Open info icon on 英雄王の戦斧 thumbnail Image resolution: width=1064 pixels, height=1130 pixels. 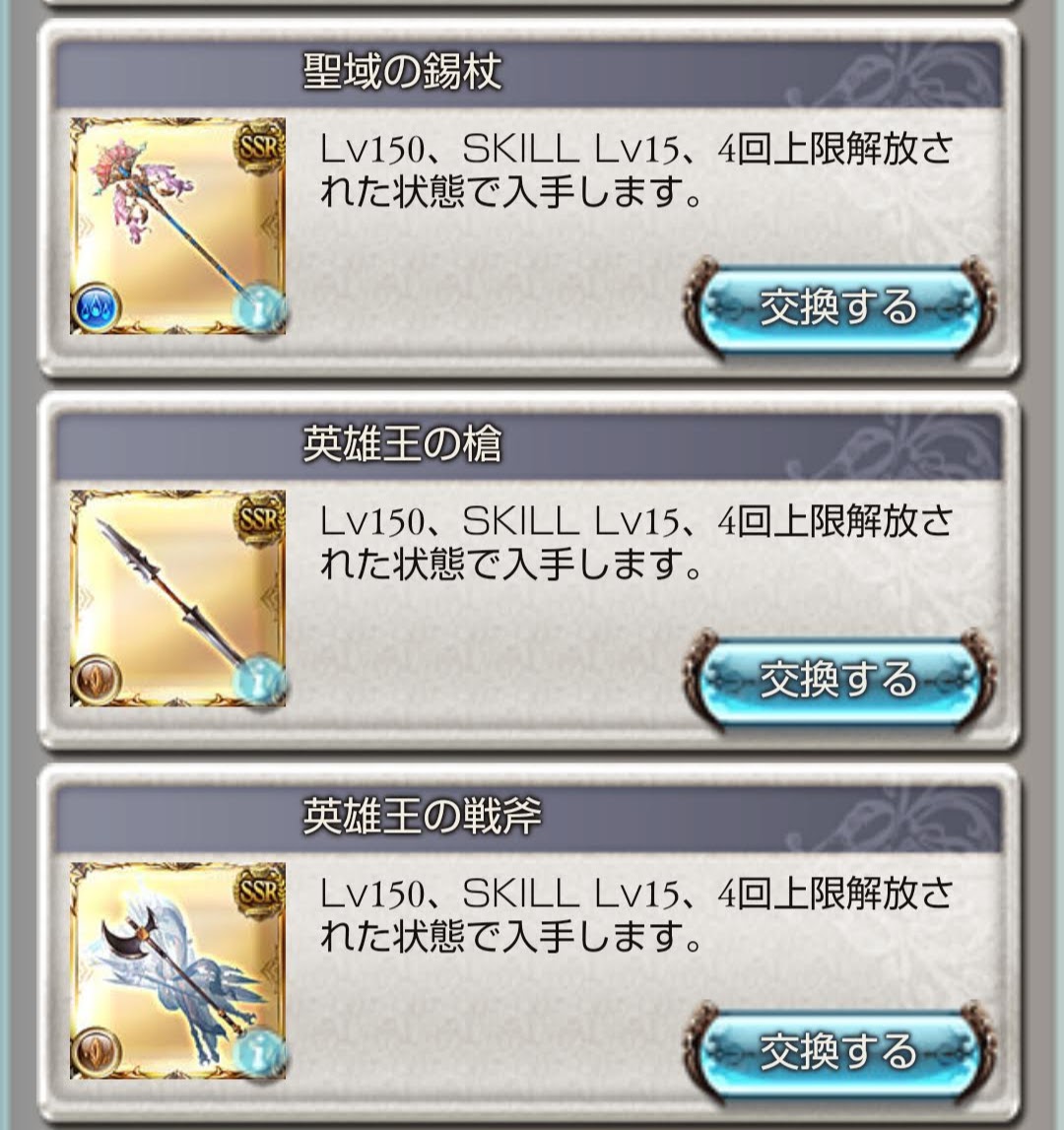pos(257,1053)
